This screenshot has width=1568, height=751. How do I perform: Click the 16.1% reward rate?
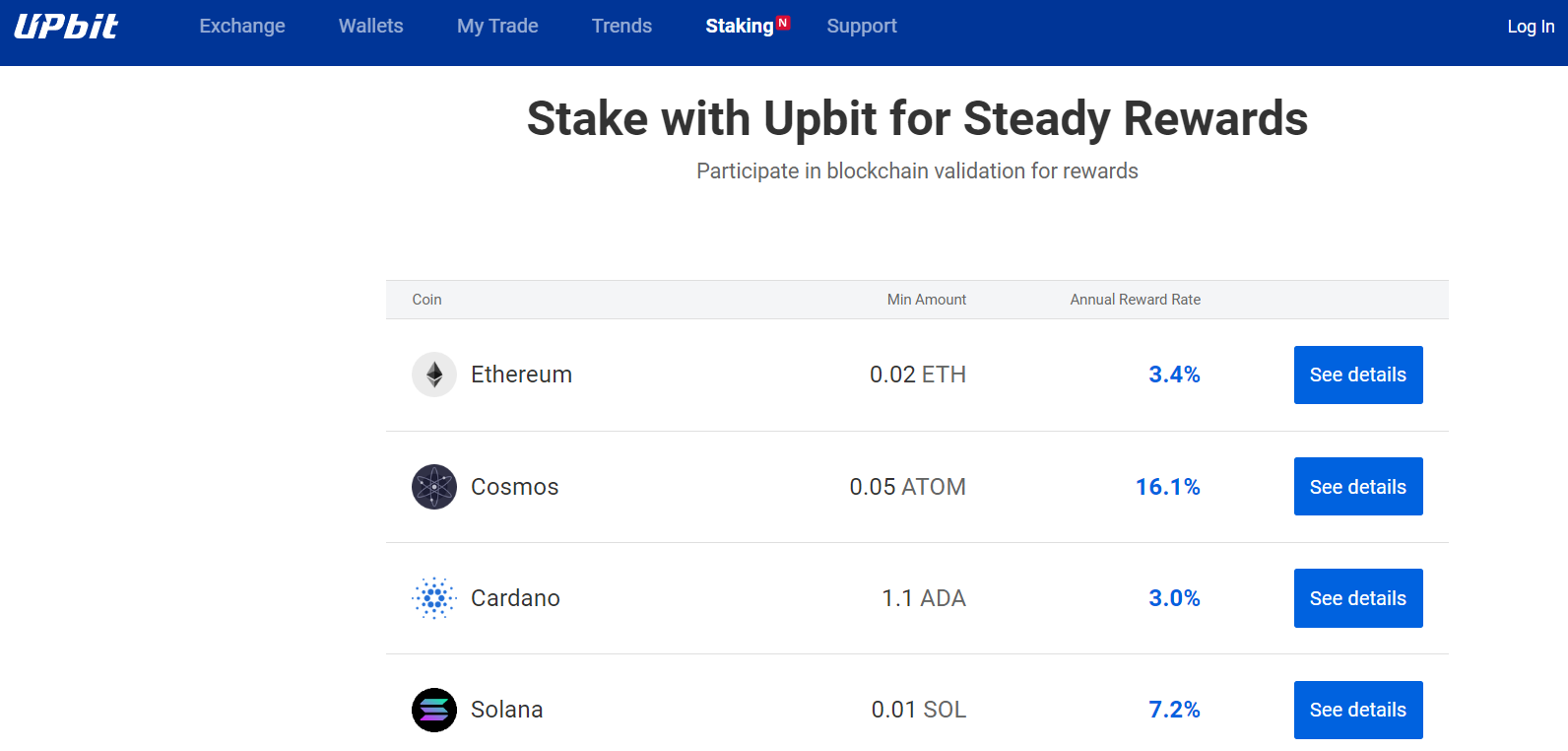tap(1168, 487)
